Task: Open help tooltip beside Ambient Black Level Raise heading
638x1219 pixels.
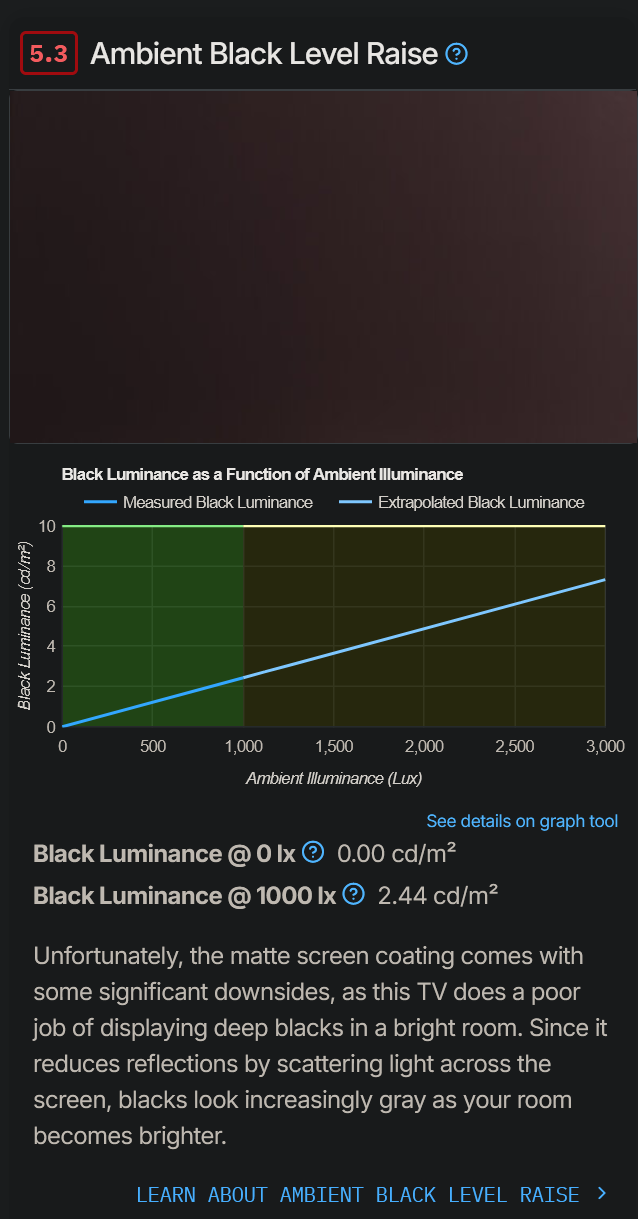Action: 456,53
